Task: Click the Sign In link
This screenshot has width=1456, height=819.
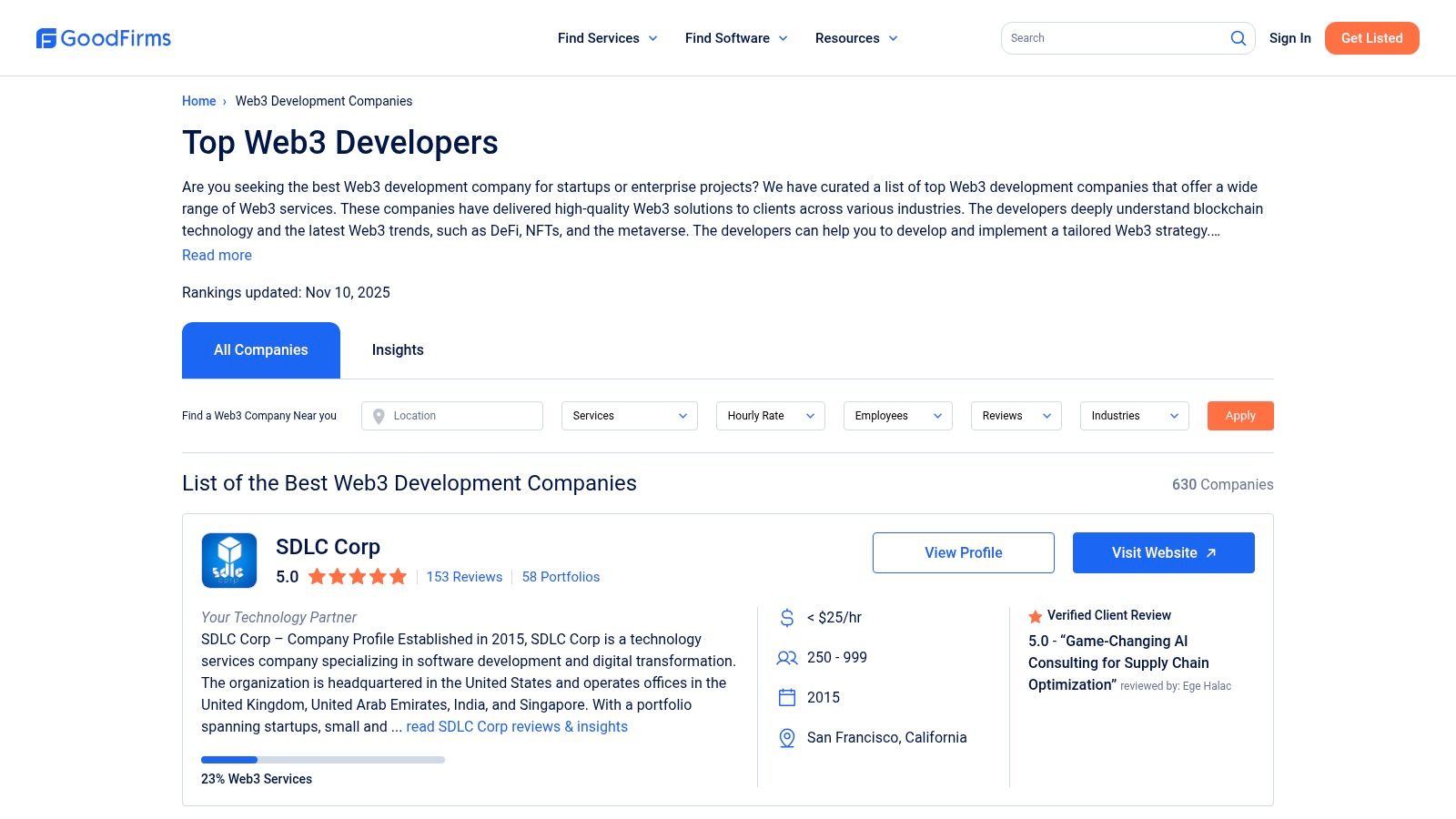Action: click(1290, 38)
